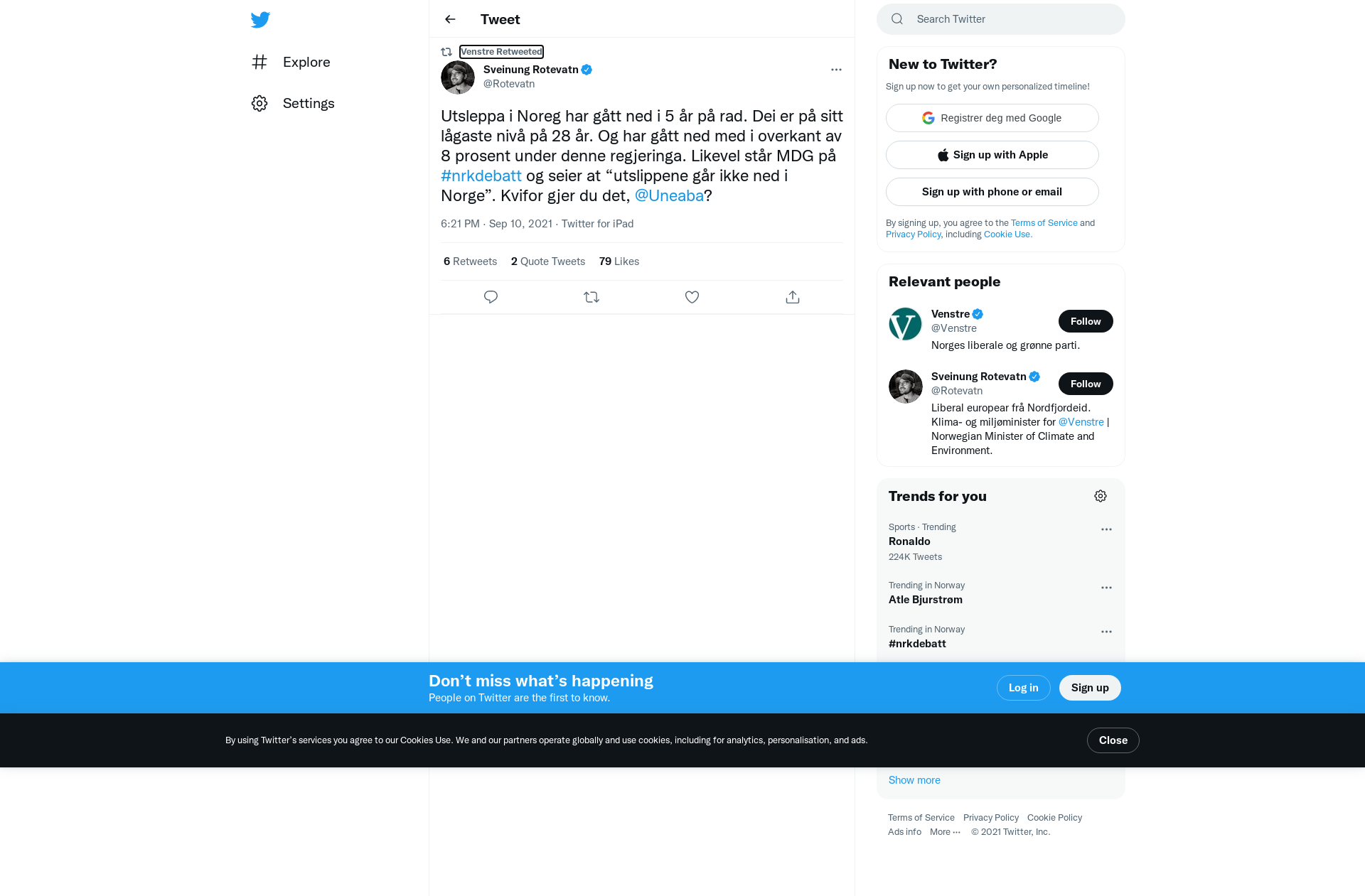Expand the More footer menu
The image size is (1365, 896).
(x=945, y=832)
